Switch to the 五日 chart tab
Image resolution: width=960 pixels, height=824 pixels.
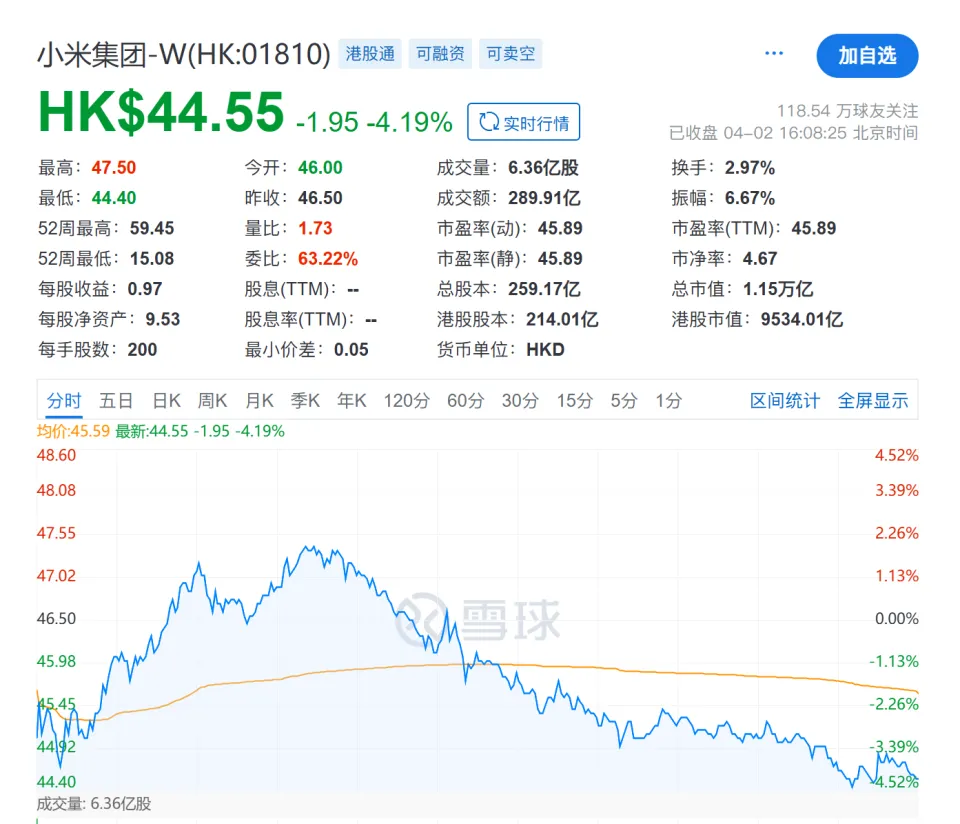click(x=116, y=401)
